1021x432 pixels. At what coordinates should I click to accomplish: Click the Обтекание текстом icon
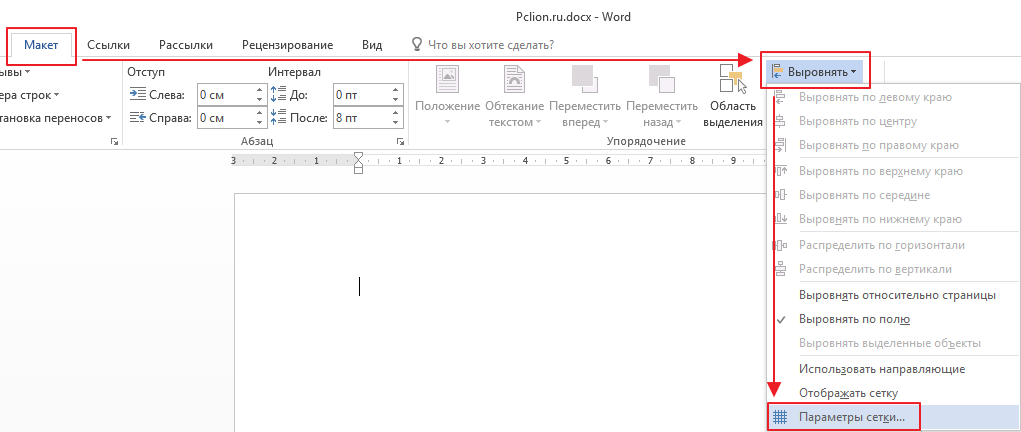tap(514, 80)
